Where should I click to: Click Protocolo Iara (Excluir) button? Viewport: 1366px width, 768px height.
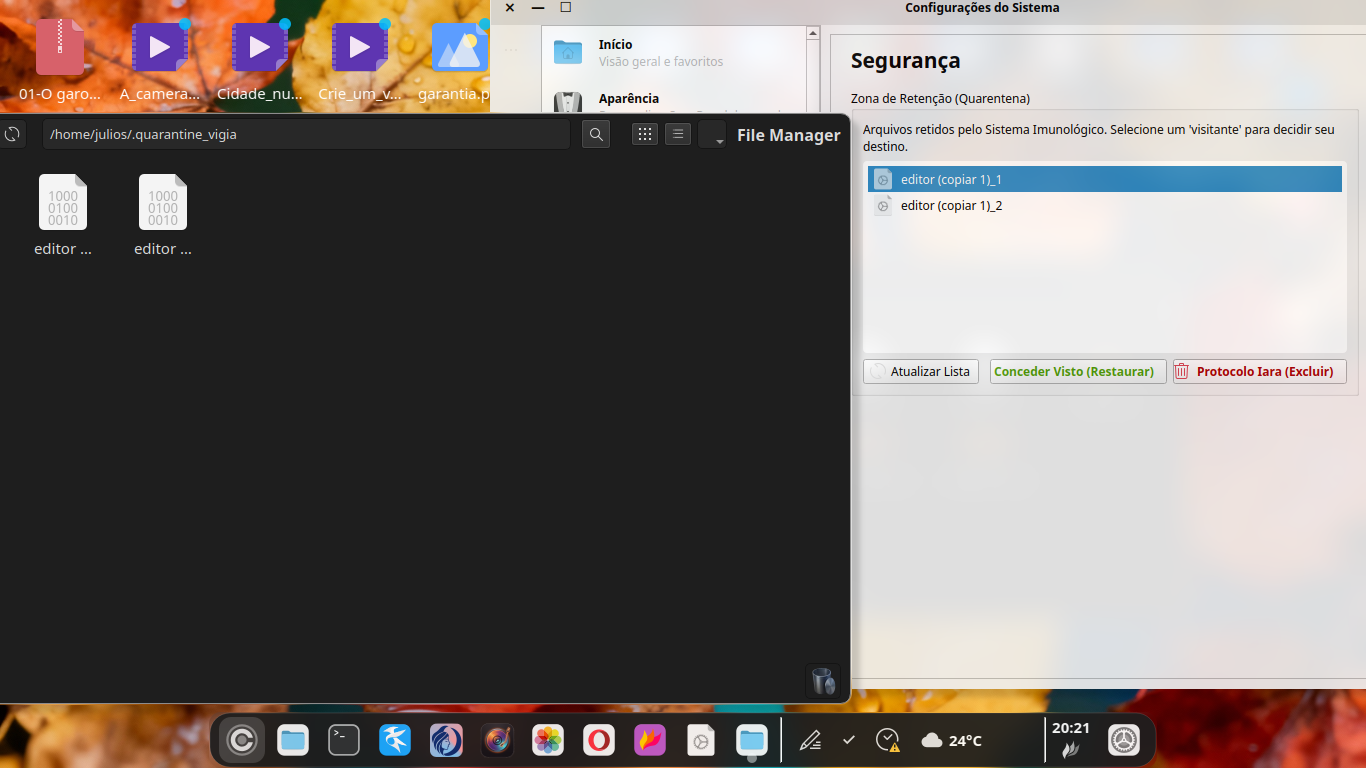(x=1259, y=371)
